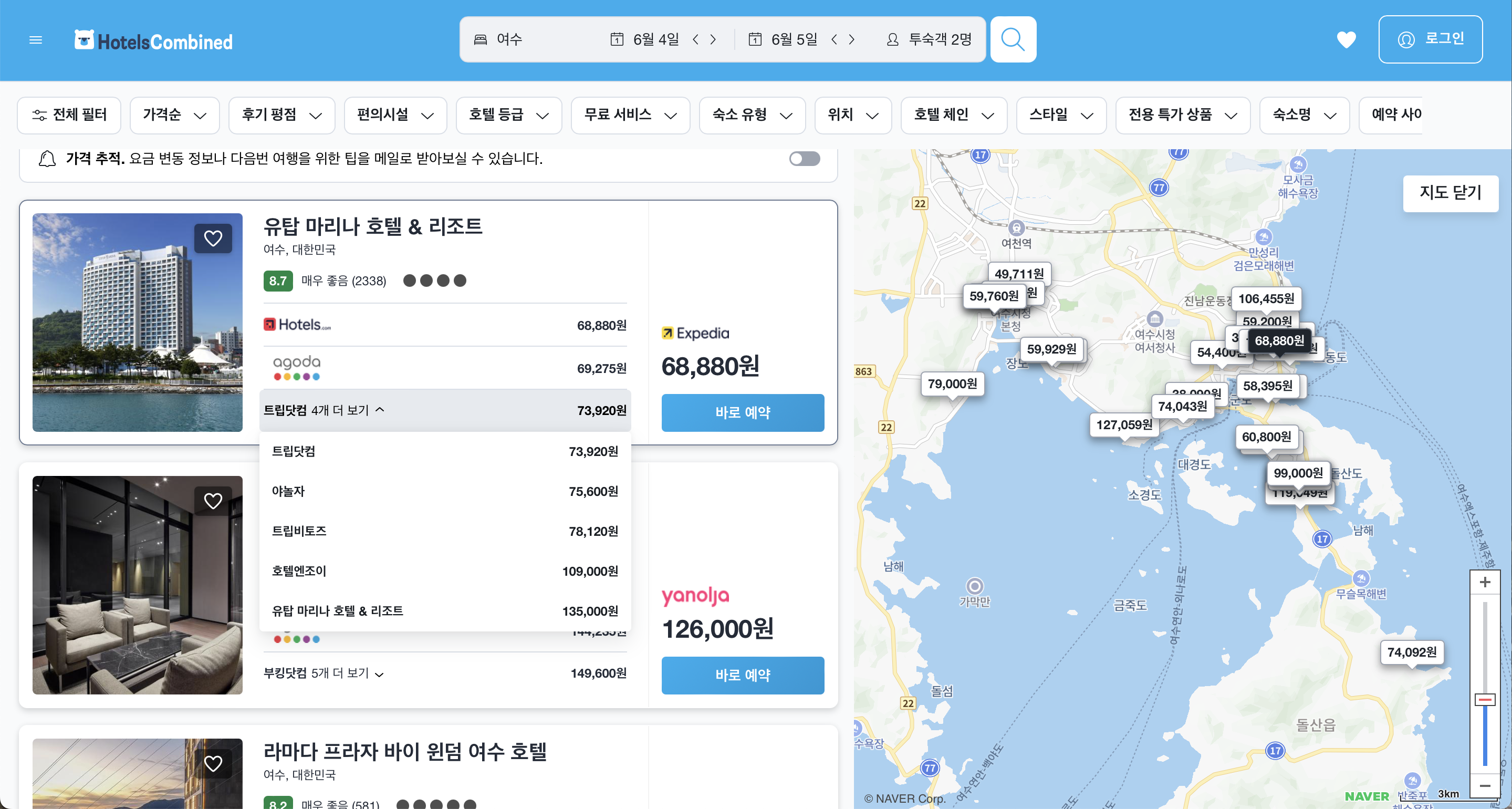Open the 가격순 sort dropdown
1512x809 pixels.
coord(174,115)
